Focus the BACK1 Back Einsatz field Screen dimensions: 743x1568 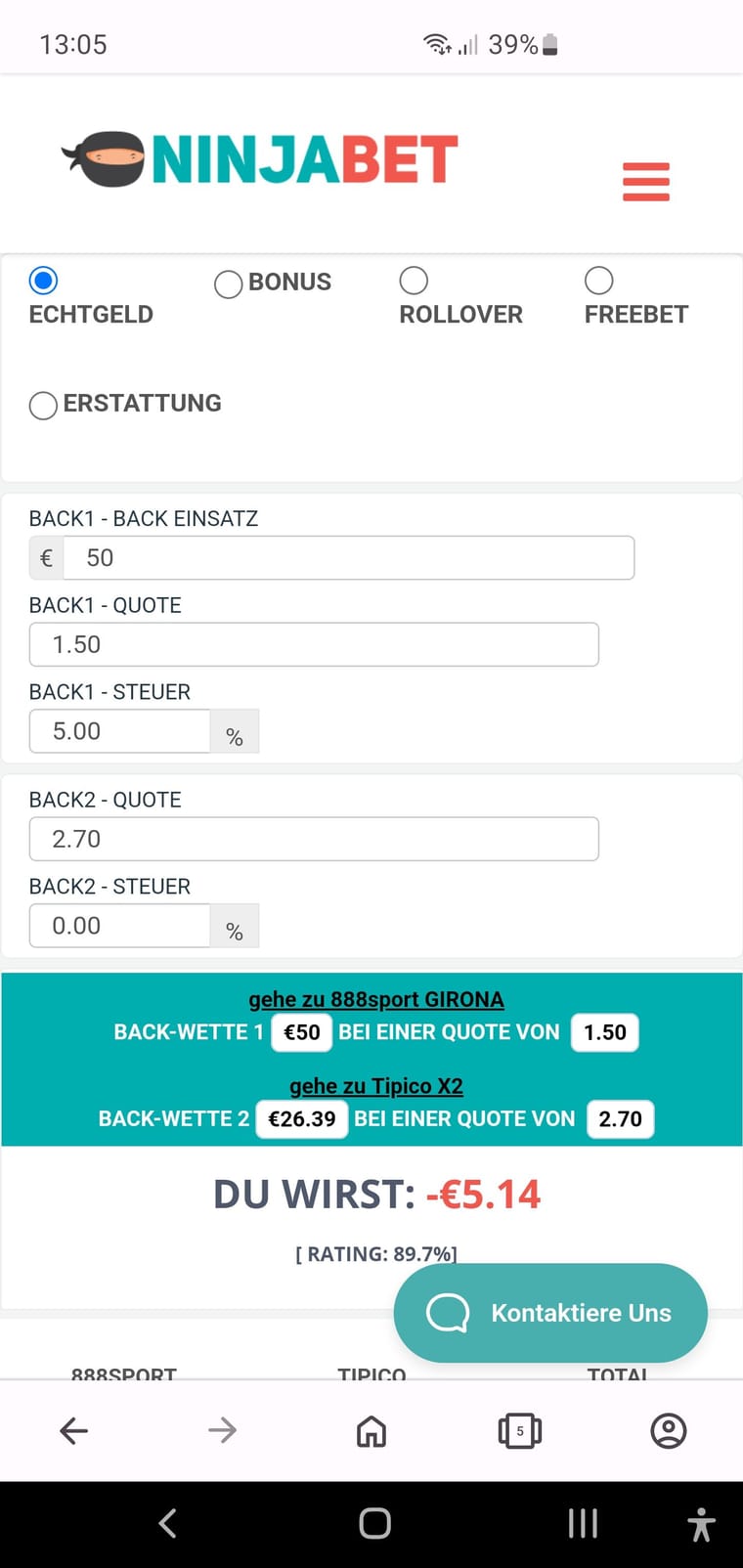coord(349,558)
